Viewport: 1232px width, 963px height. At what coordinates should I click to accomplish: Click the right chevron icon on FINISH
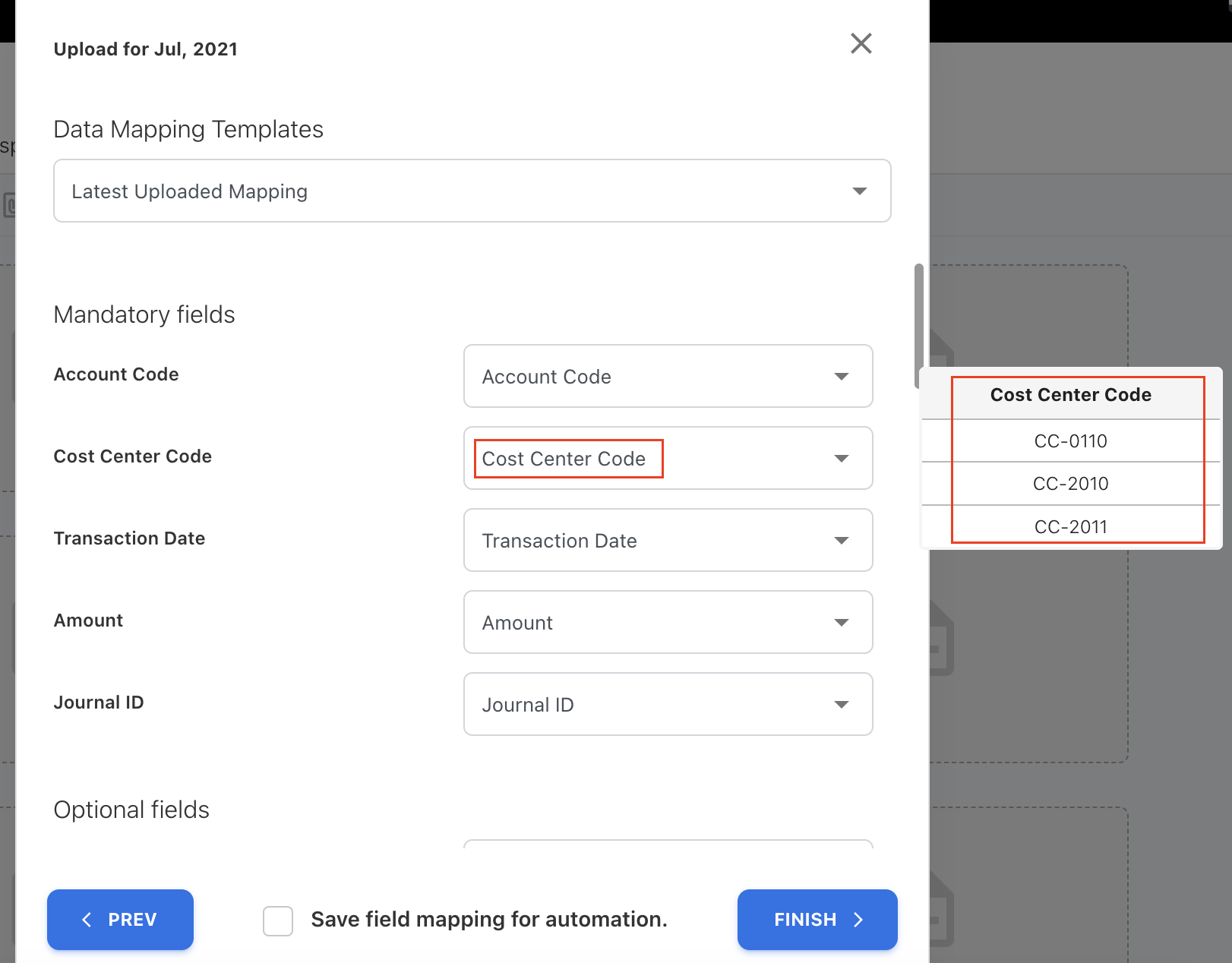(x=859, y=920)
